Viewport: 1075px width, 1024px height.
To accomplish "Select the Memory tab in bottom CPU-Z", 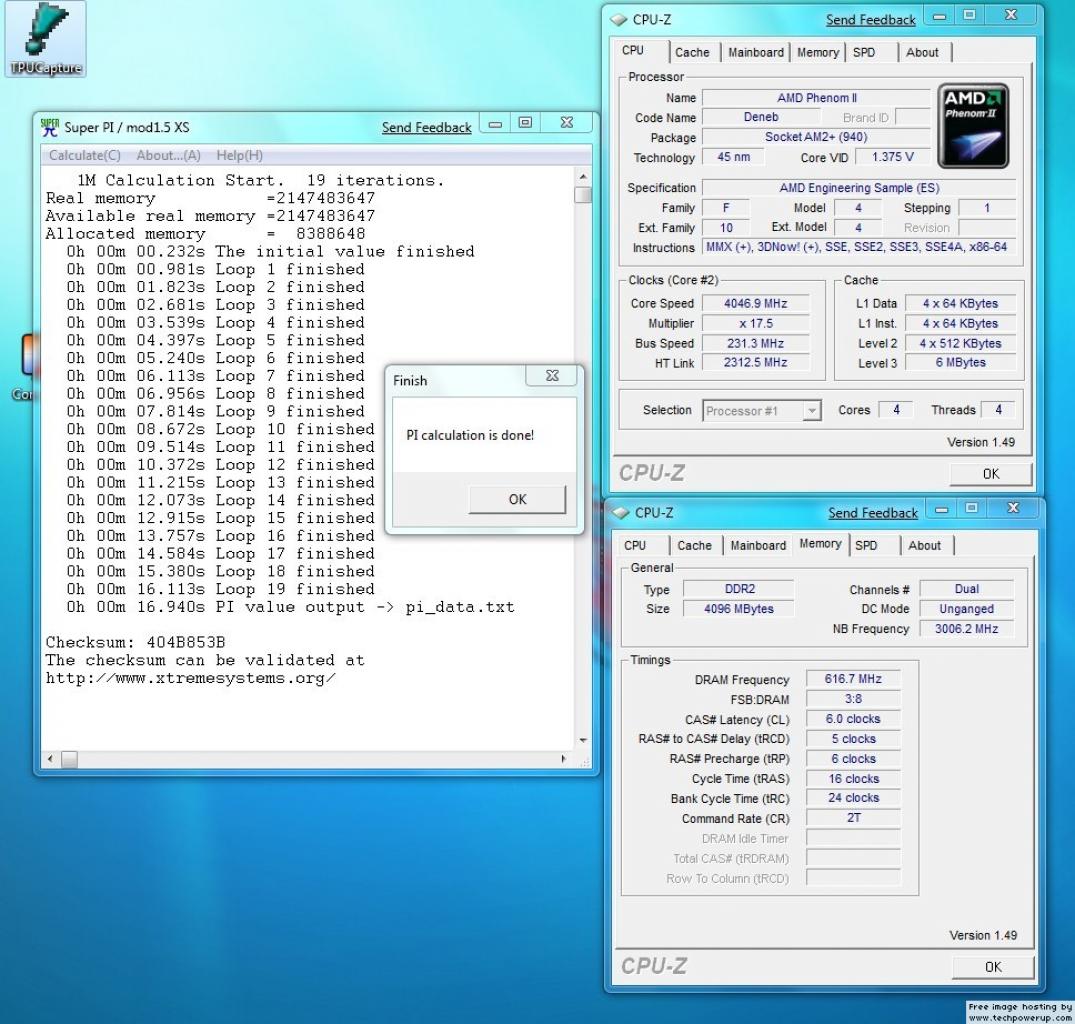I will [x=820, y=544].
